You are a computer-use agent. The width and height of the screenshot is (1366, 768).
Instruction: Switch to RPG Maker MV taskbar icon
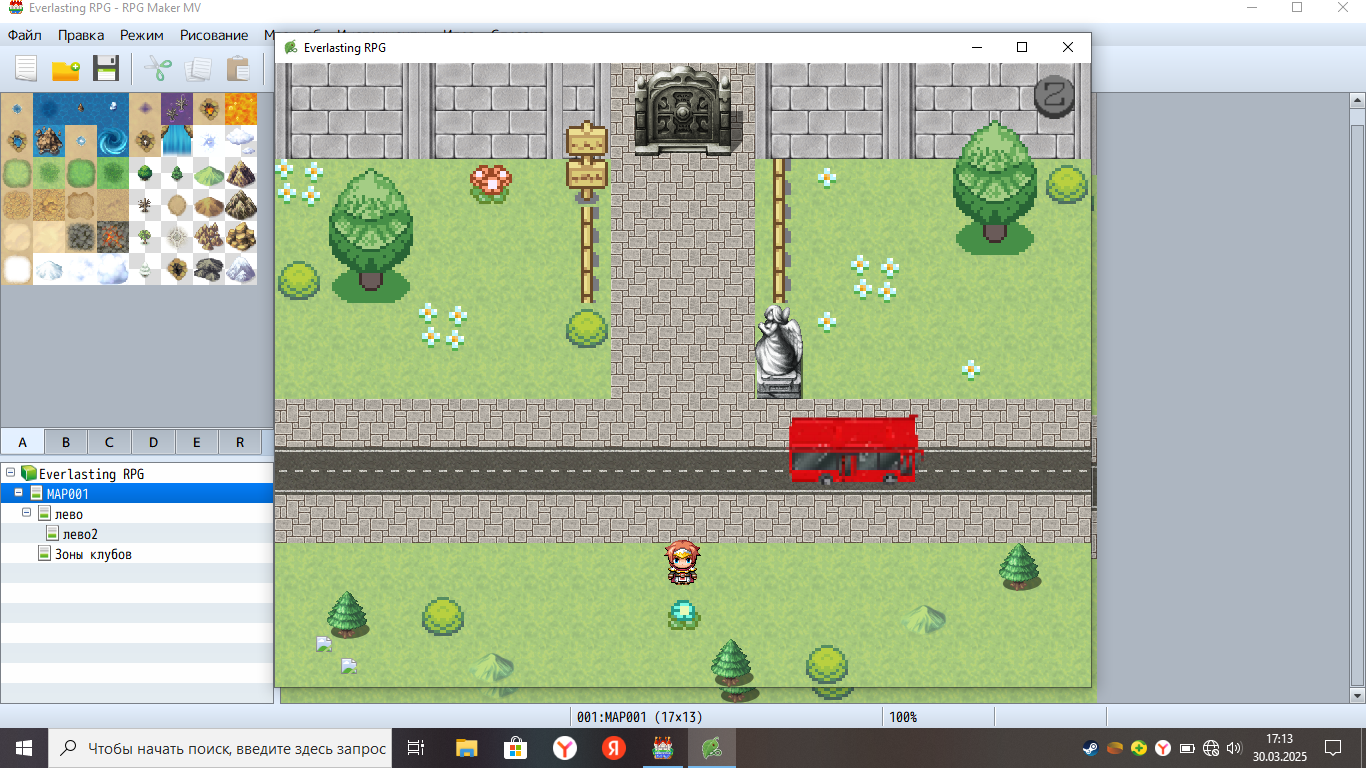click(663, 747)
